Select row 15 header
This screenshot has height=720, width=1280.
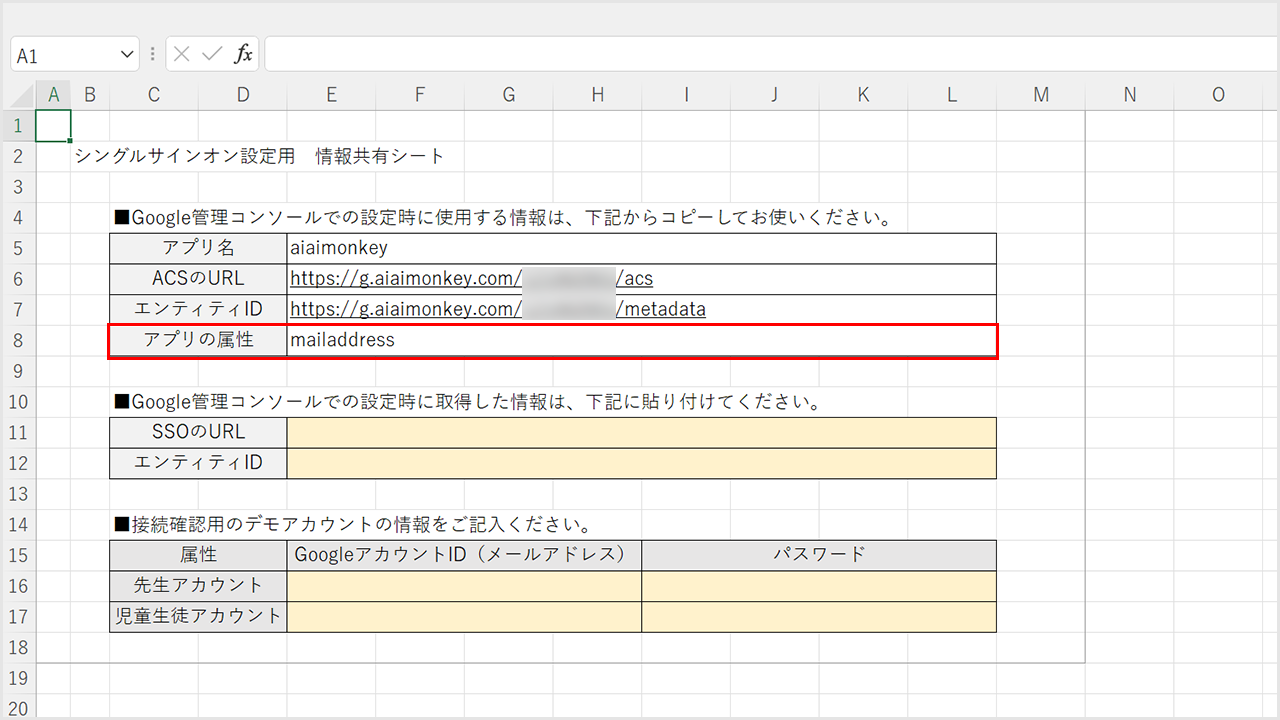(x=18, y=555)
